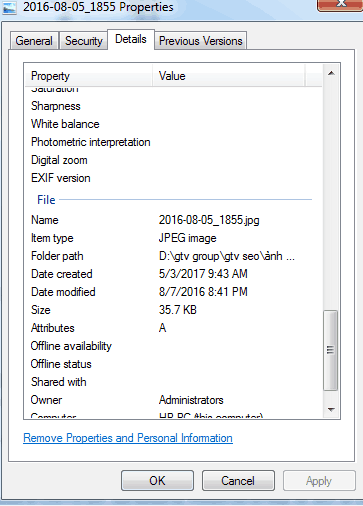Screen dimensions: 363x506
Task: Select the Date created property label
Action: [x=62, y=274]
